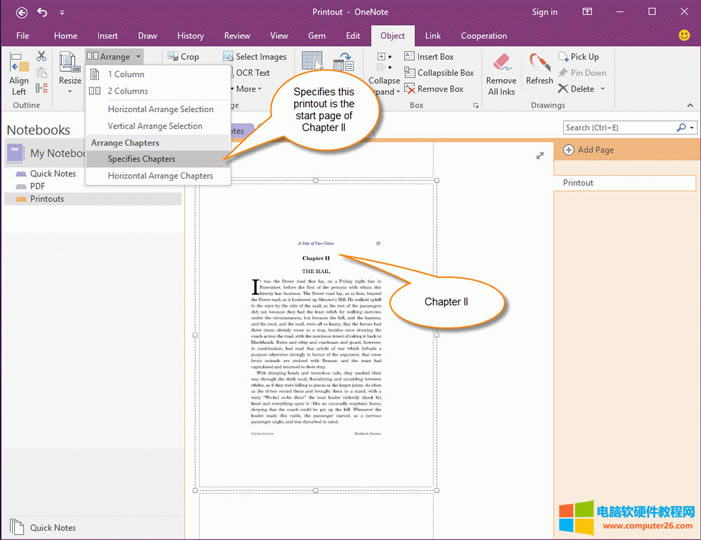This screenshot has width=701, height=540.
Task: Switch to the Gem ribbon tab
Action: pyautogui.click(x=316, y=36)
